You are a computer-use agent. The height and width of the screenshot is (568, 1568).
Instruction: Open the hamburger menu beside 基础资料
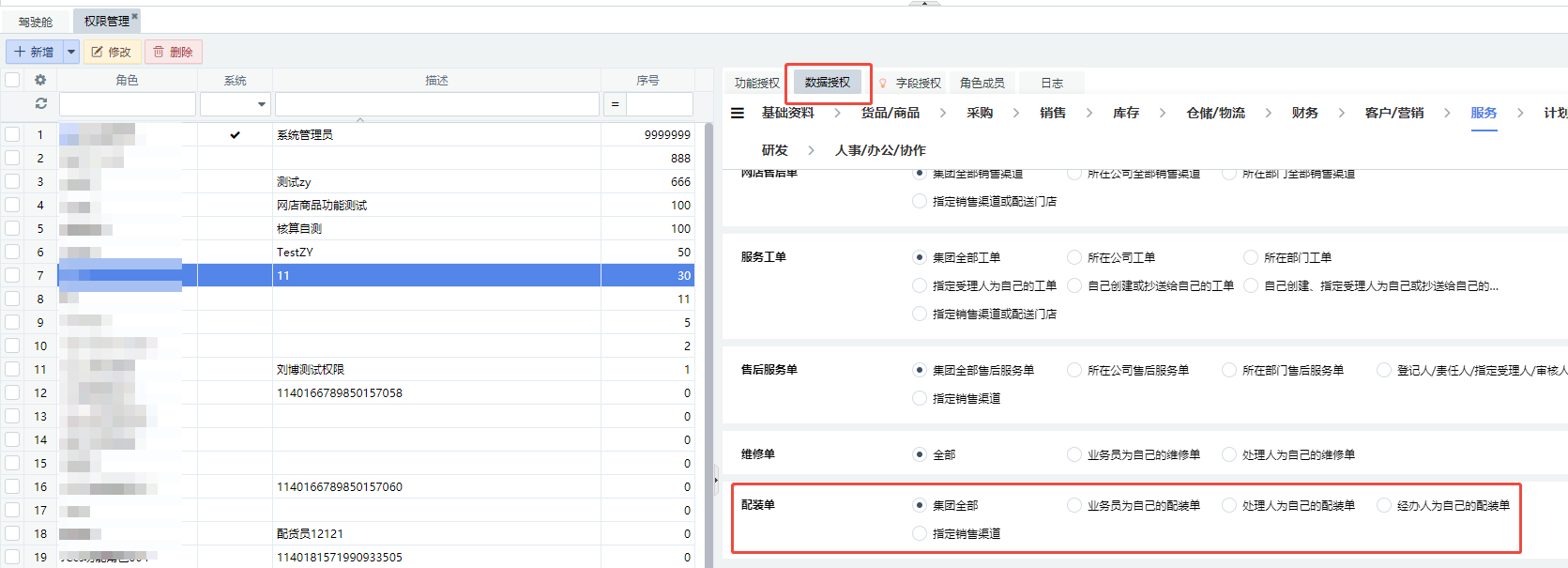pos(738,113)
